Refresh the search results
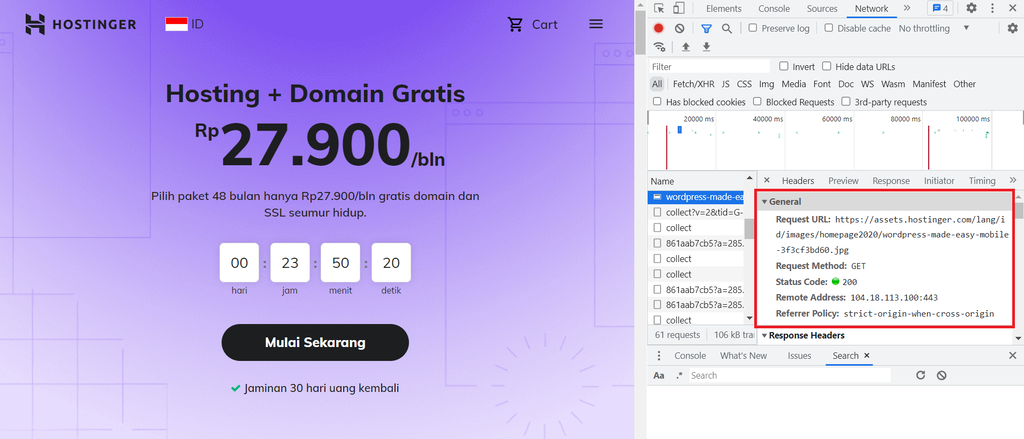1024x439 pixels. click(x=921, y=375)
